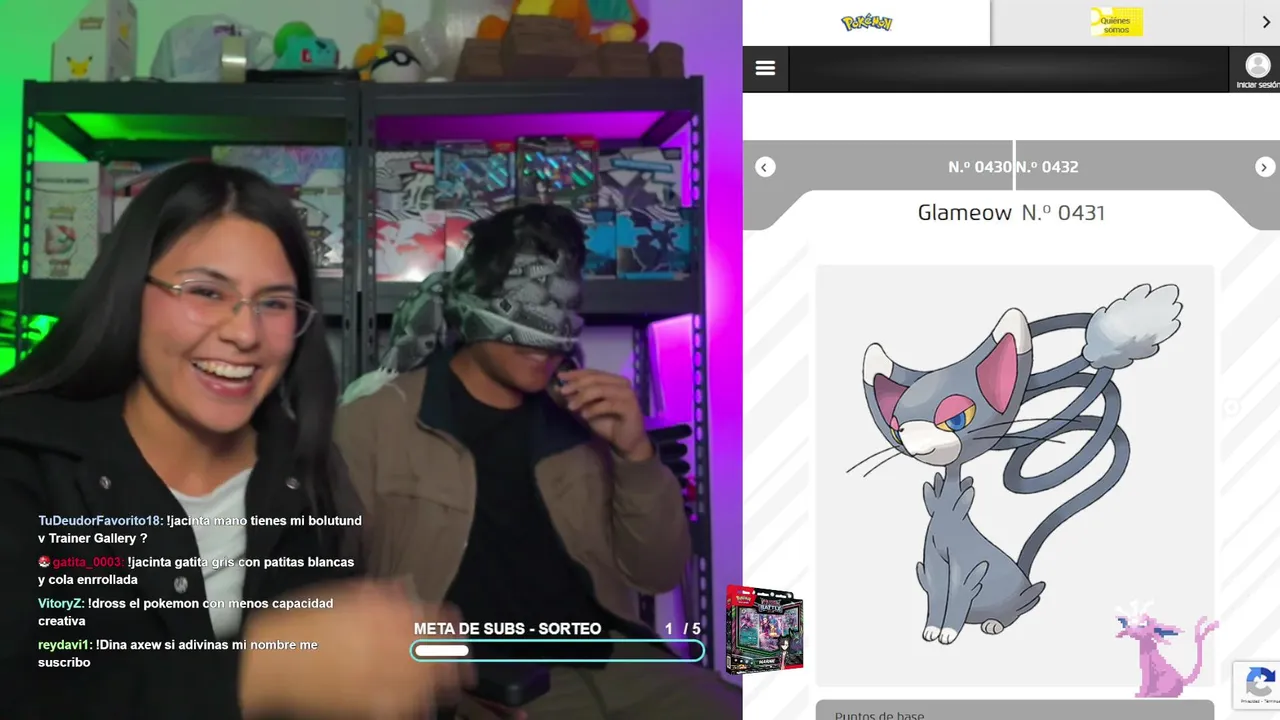Click the Puntos de base section header

coord(1015,710)
